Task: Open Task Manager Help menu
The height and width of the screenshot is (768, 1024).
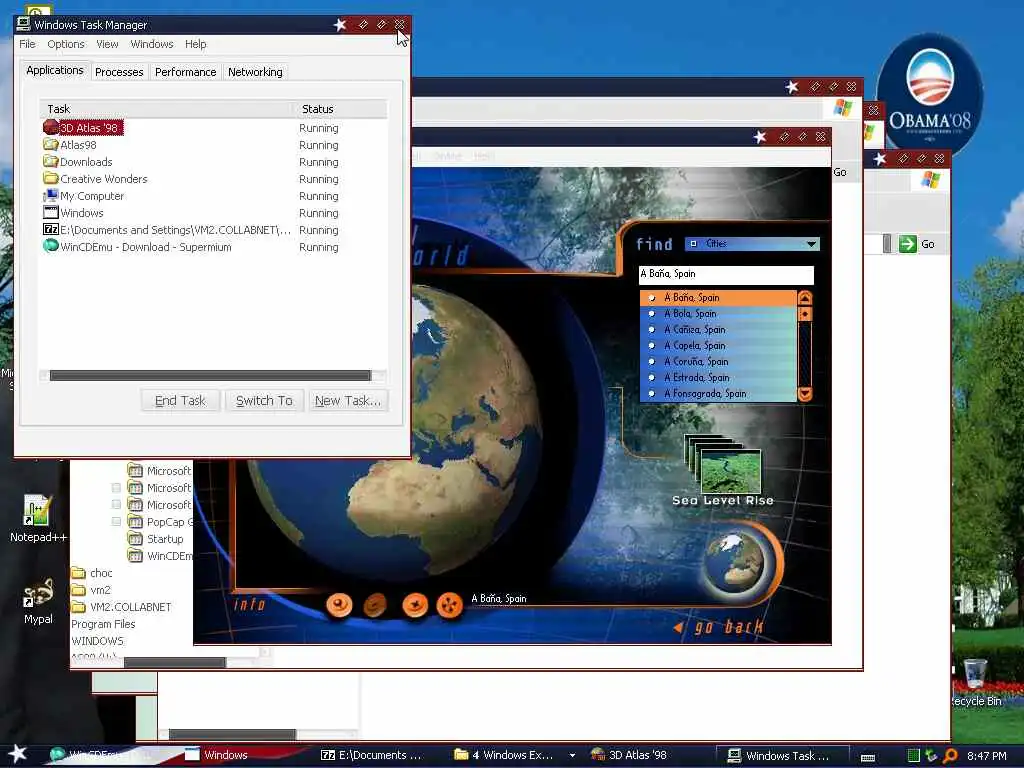Action: pyautogui.click(x=195, y=44)
